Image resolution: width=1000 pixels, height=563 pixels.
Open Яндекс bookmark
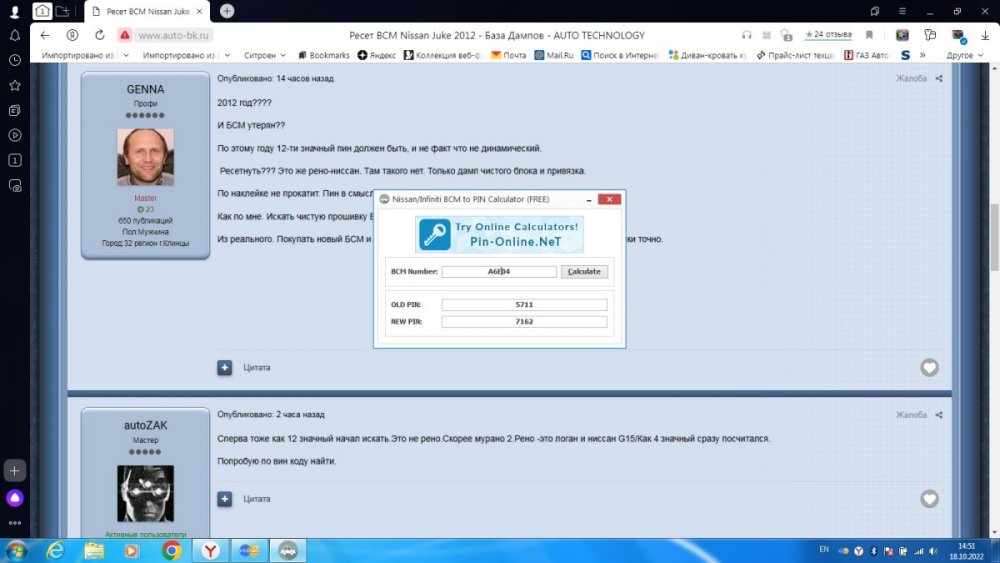click(377, 55)
